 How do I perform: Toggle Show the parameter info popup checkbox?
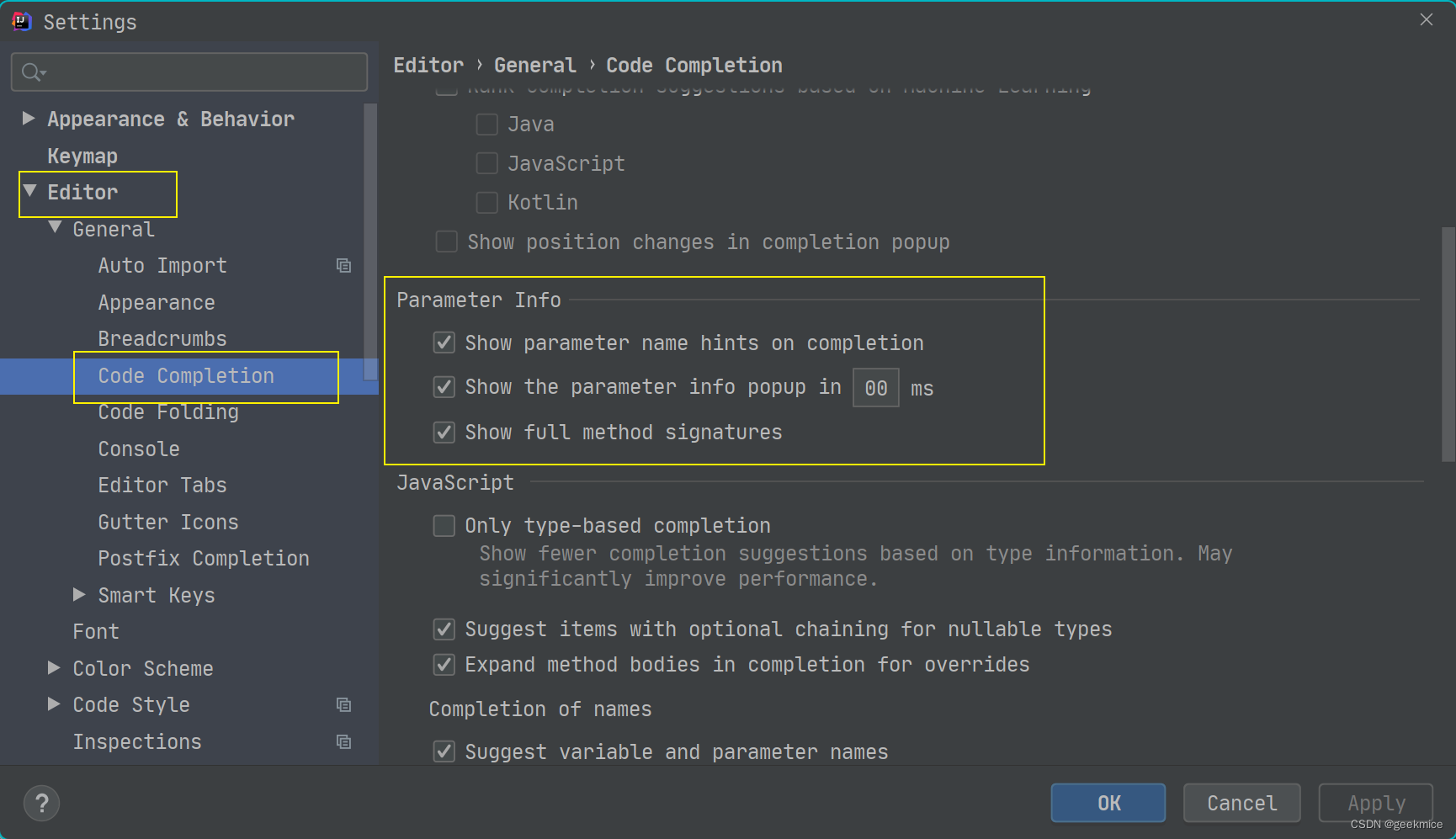coord(444,387)
